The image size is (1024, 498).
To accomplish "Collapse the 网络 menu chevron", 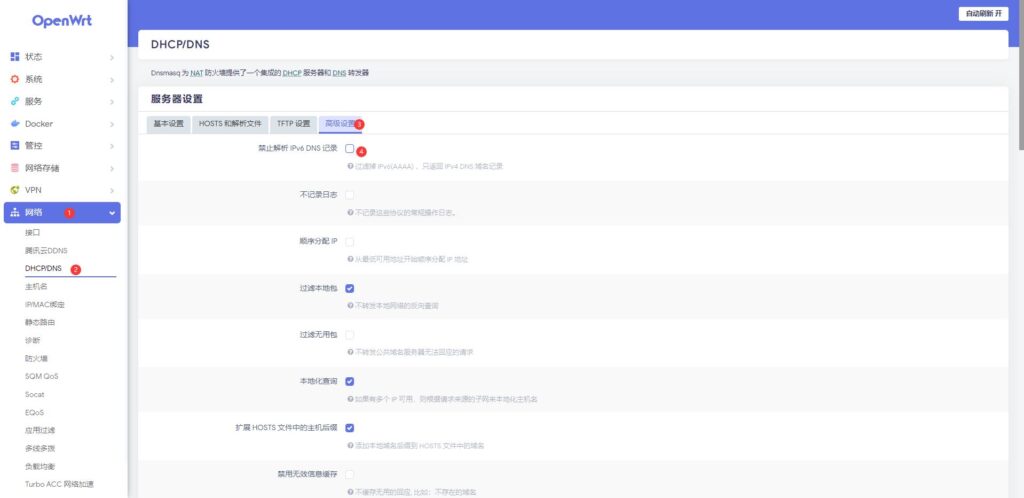I will click(112, 213).
